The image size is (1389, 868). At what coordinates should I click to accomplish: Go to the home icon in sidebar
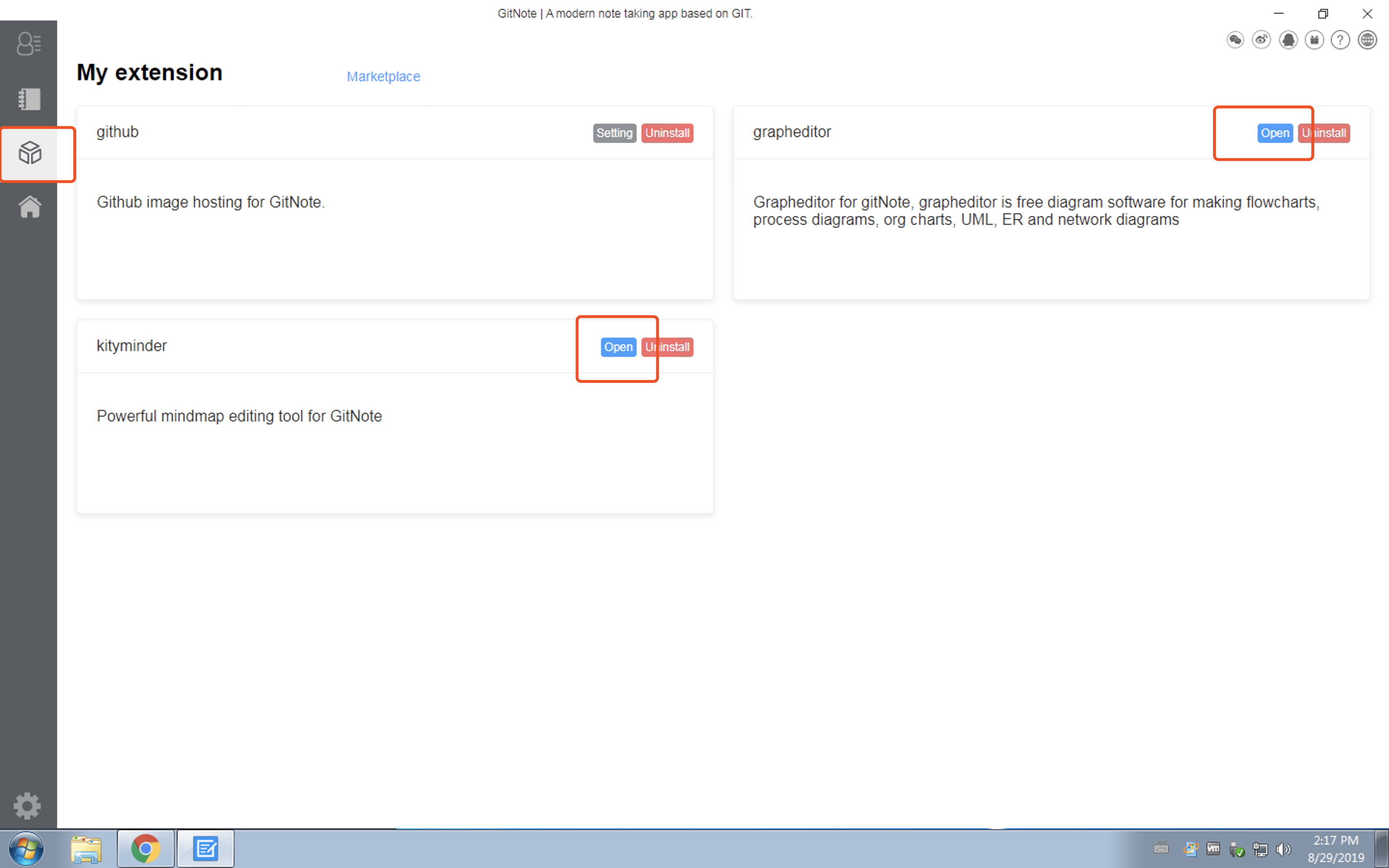click(x=30, y=207)
